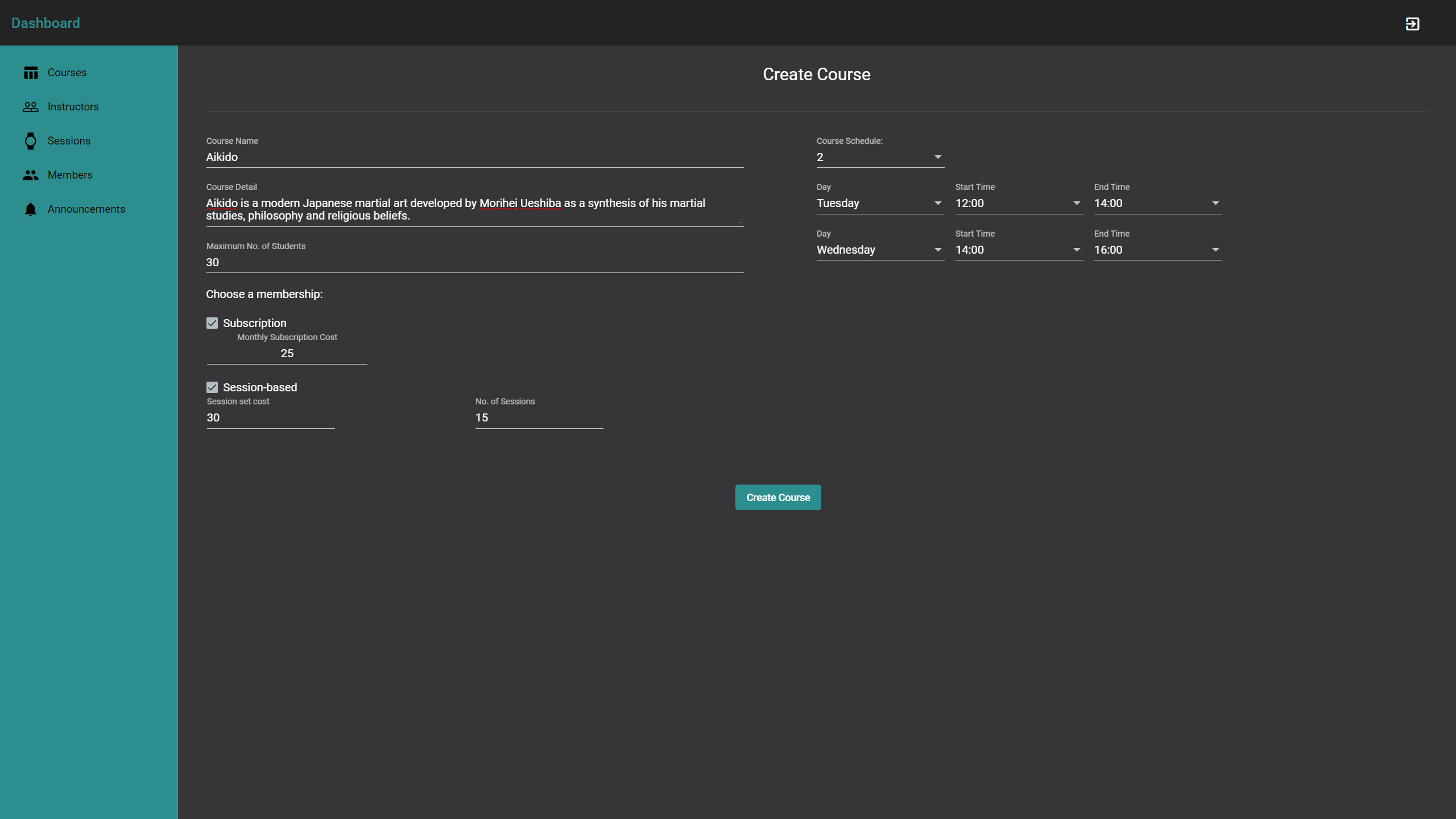Image resolution: width=1456 pixels, height=819 pixels.
Task: Click the logout icon in top bar
Action: [1412, 24]
